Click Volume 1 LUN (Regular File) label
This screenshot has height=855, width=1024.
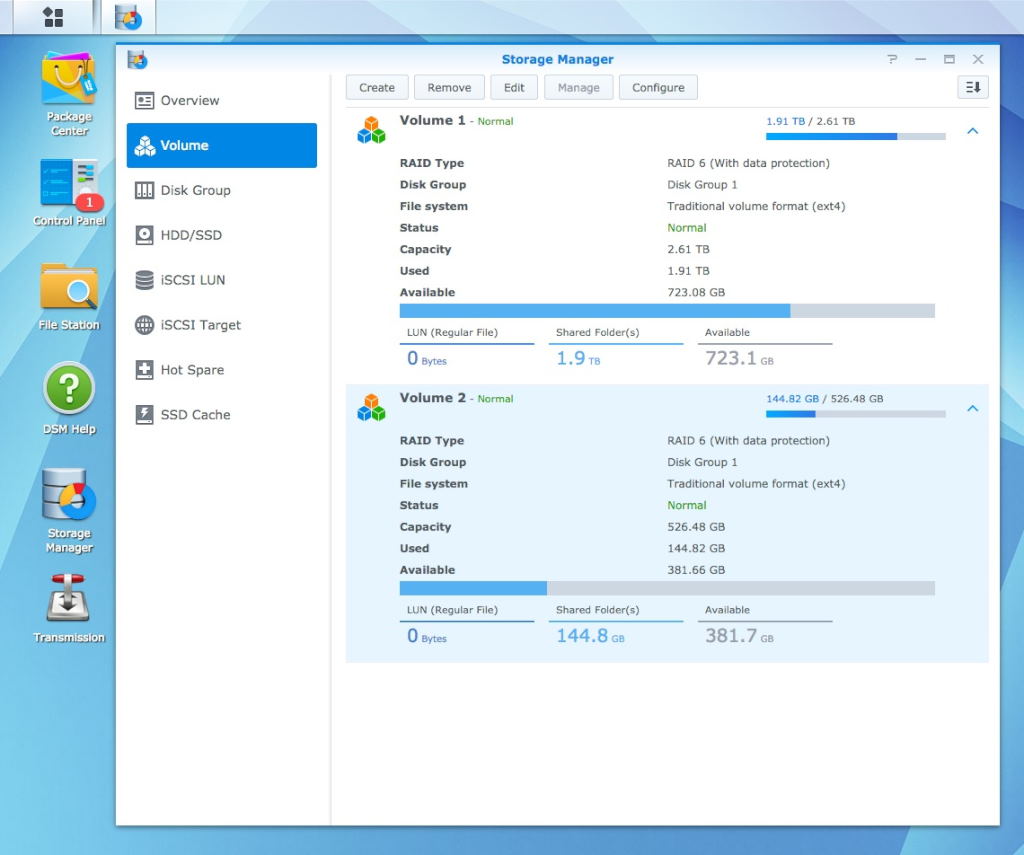pos(452,332)
